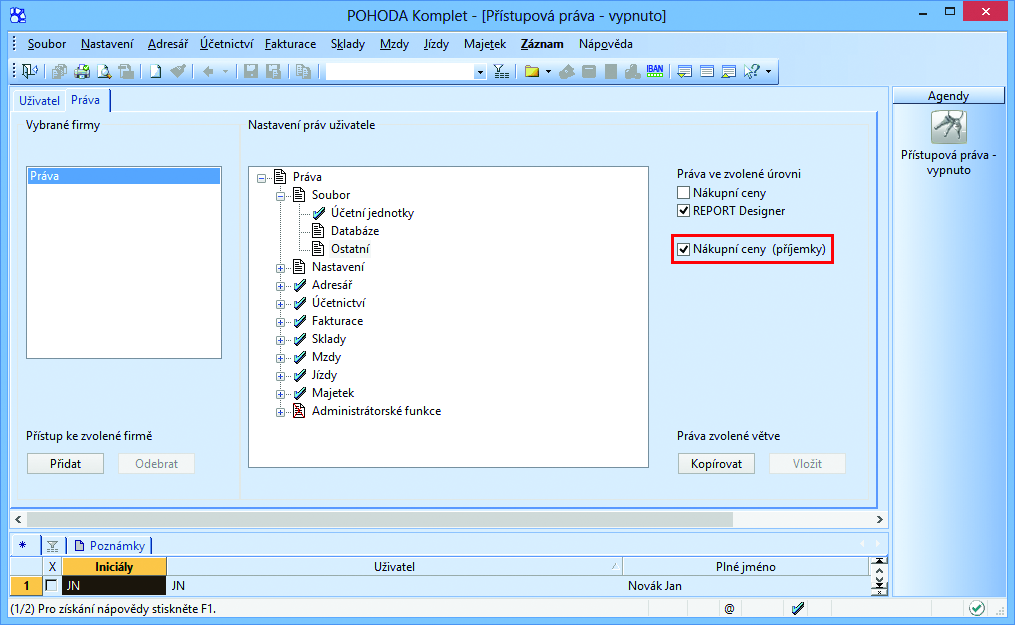The height and width of the screenshot is (625, 1015).
Task: Click the note panel icon after IBAN
Action: (x=684, y=71)
